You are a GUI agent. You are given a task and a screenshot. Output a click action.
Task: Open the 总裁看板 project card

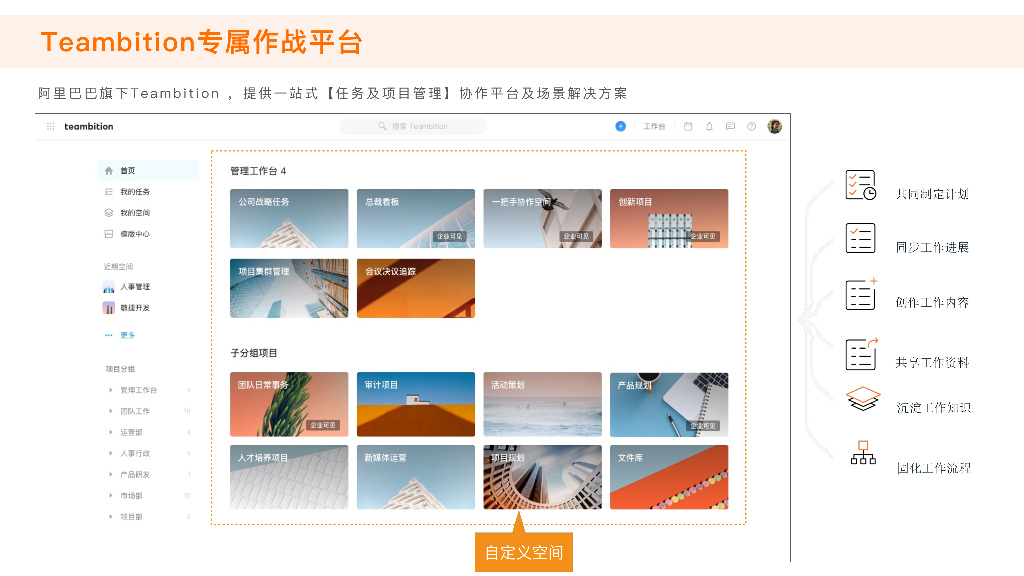[416, 219]
